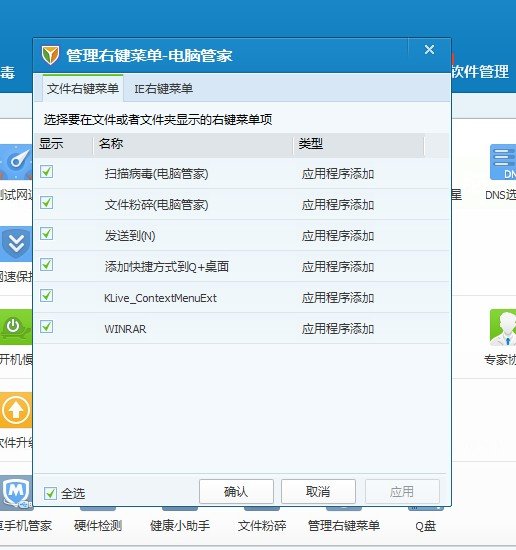Viewport: 516px width, 550px height.
Task: Open 文件粉碎 tool in main window
Action: 262,525
